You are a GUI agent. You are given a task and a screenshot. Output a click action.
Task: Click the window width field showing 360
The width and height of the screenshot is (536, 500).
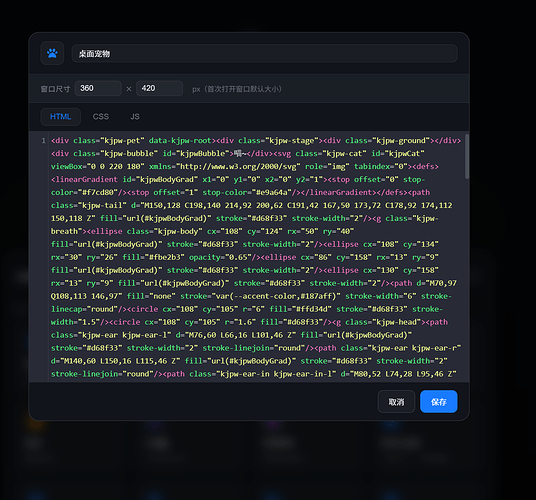[98, 88]
